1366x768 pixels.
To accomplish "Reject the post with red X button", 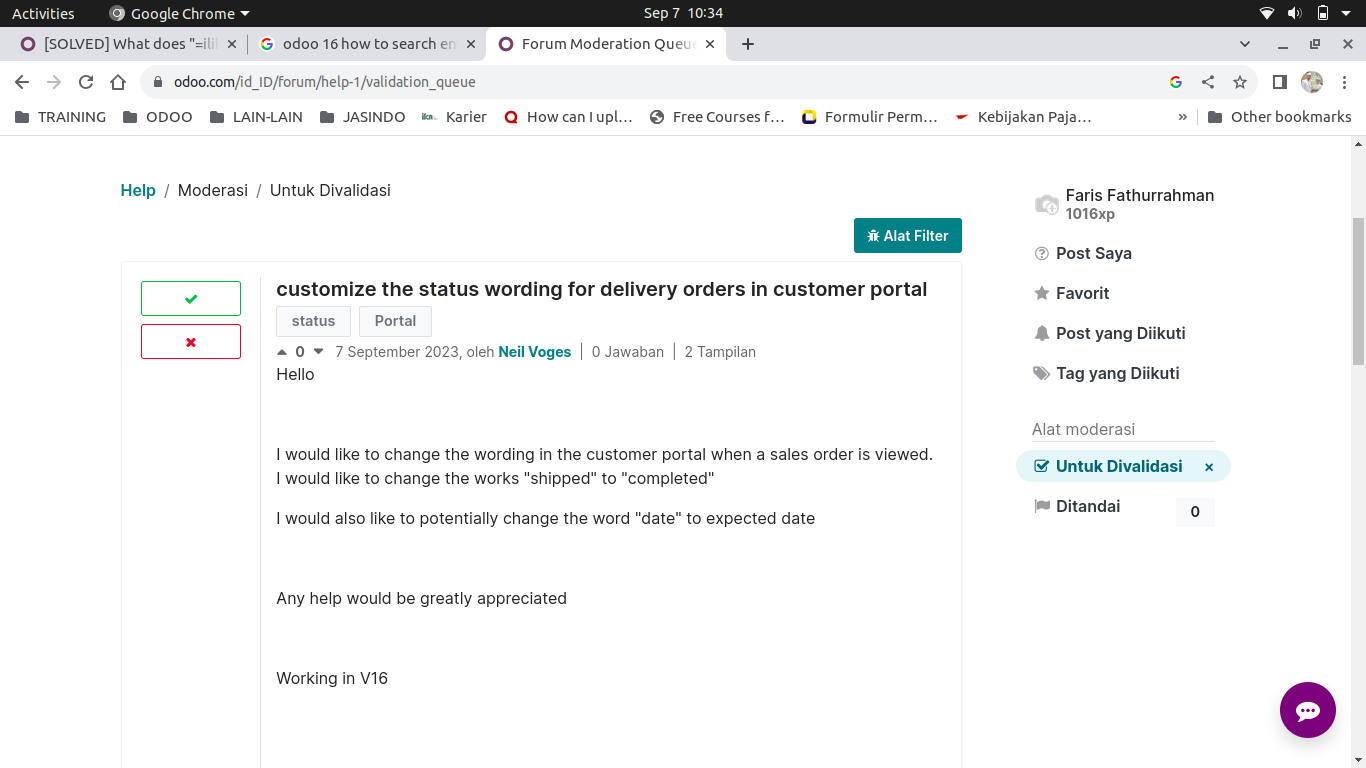I will [191, 342].
